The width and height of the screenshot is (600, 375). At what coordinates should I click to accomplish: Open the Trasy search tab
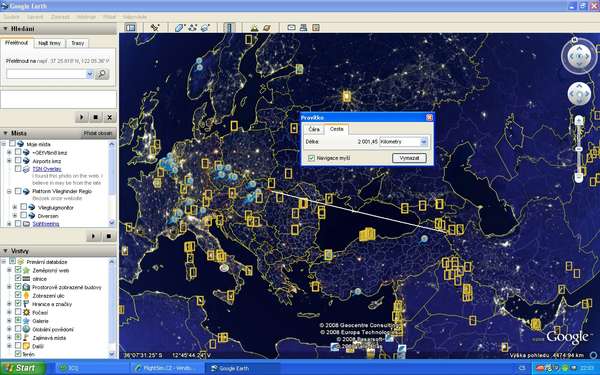pyautogui.click(x=77, y=43)
